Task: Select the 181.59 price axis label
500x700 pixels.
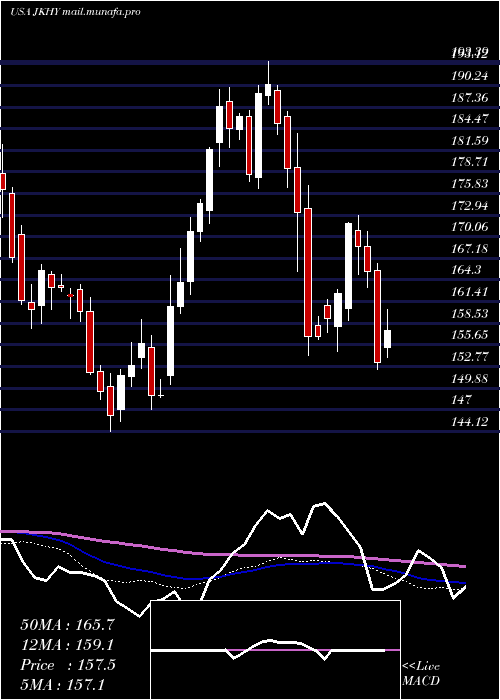Action: (x=470, y=141)
